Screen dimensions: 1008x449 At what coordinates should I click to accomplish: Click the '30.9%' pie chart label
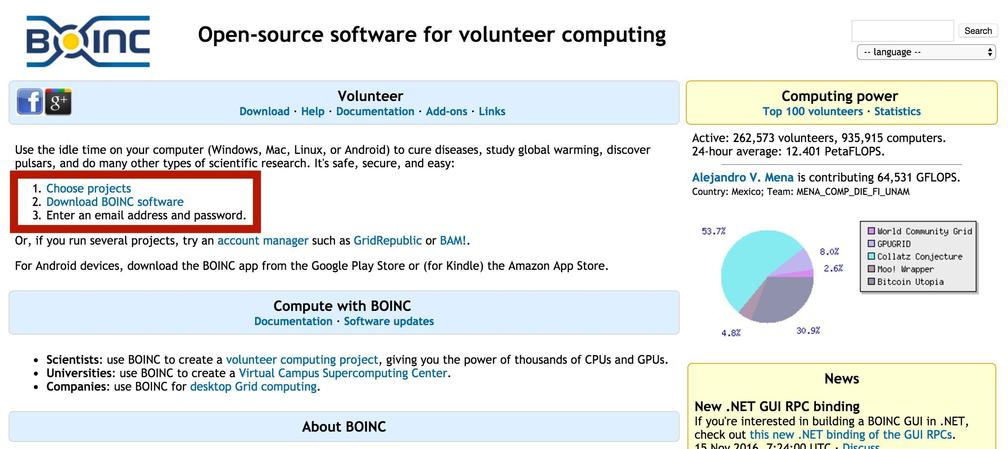[808, 331]
